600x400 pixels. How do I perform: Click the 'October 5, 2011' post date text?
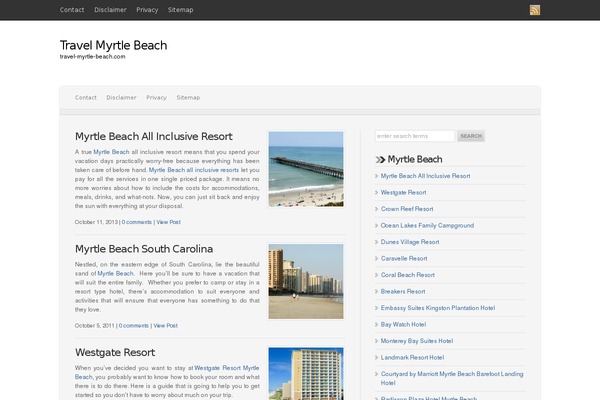[95, 326]
